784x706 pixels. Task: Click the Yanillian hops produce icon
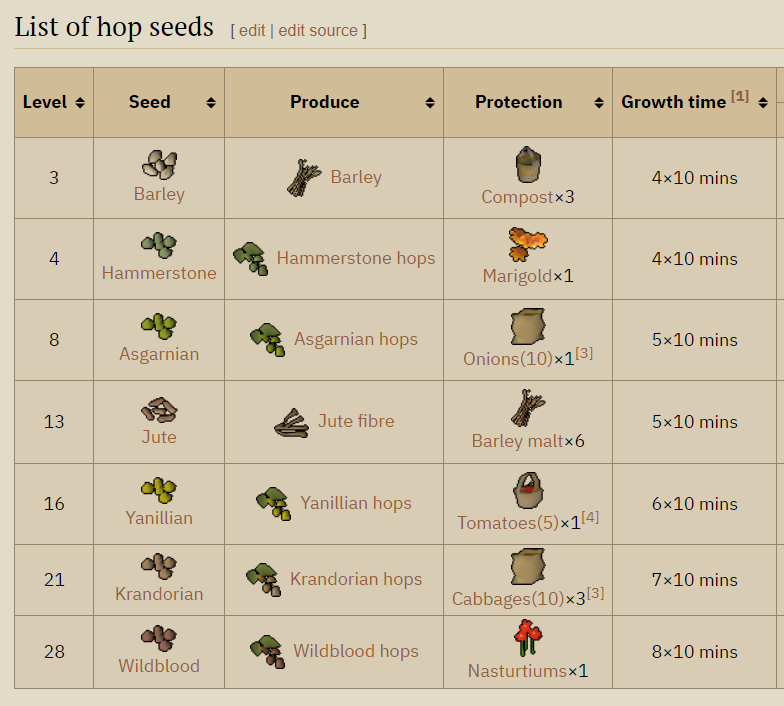(x=273, y=504)
